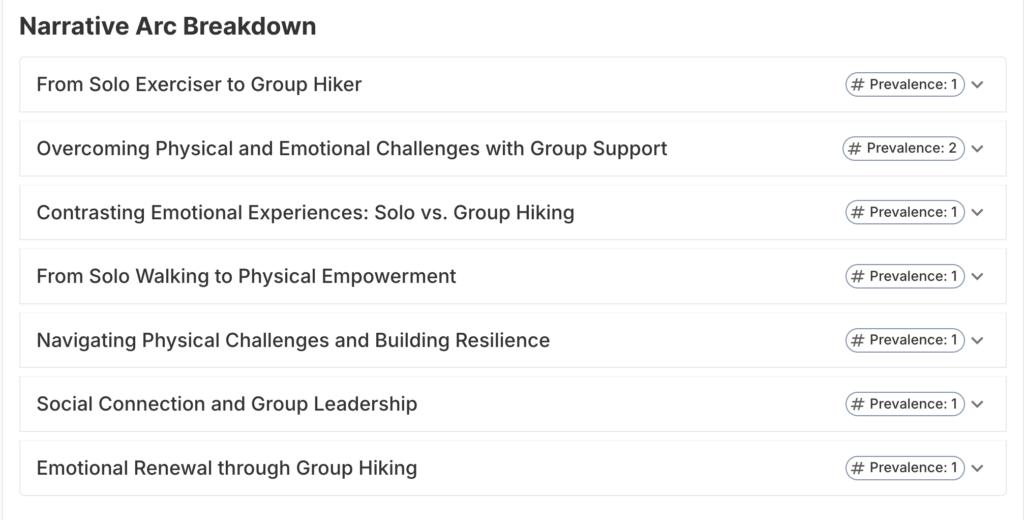
Task: Select 'Overcoming Physical and Emotional Challenges with Group Support'
Action: [x=352, y=149]
